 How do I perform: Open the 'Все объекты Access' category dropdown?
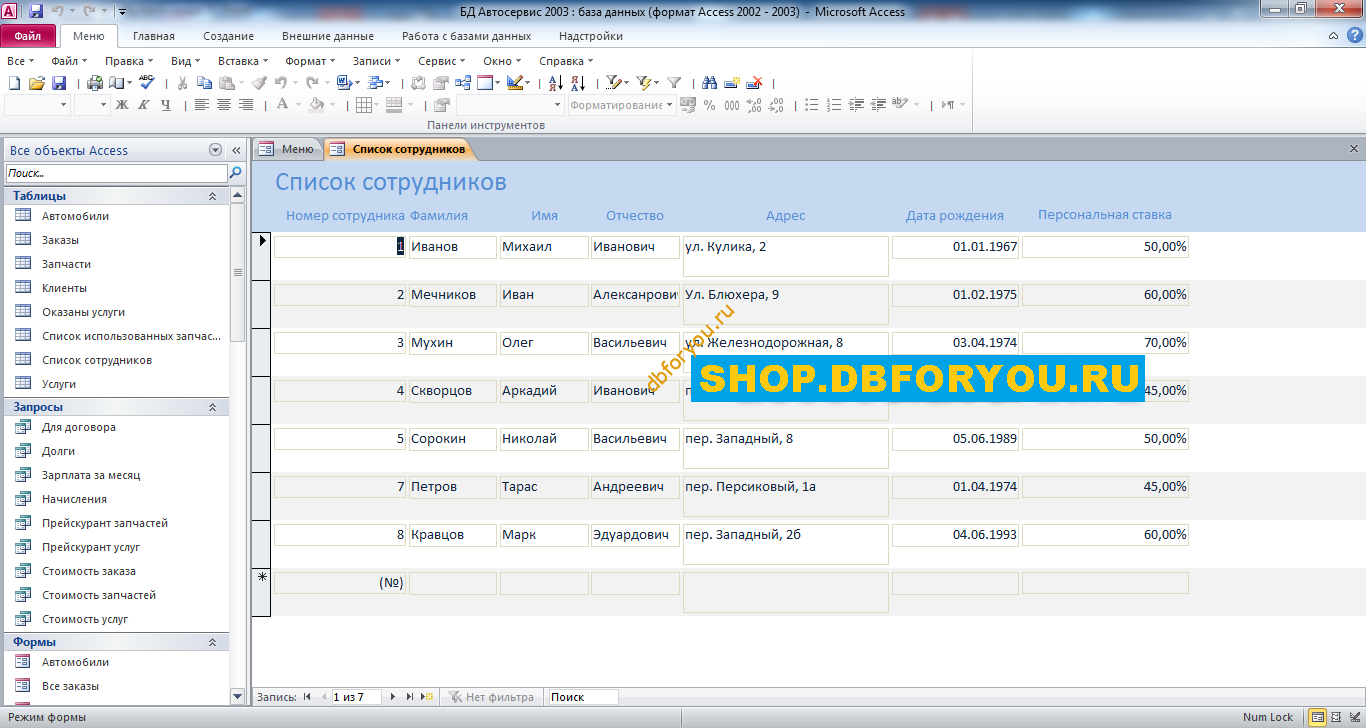[x=215, y=150]
